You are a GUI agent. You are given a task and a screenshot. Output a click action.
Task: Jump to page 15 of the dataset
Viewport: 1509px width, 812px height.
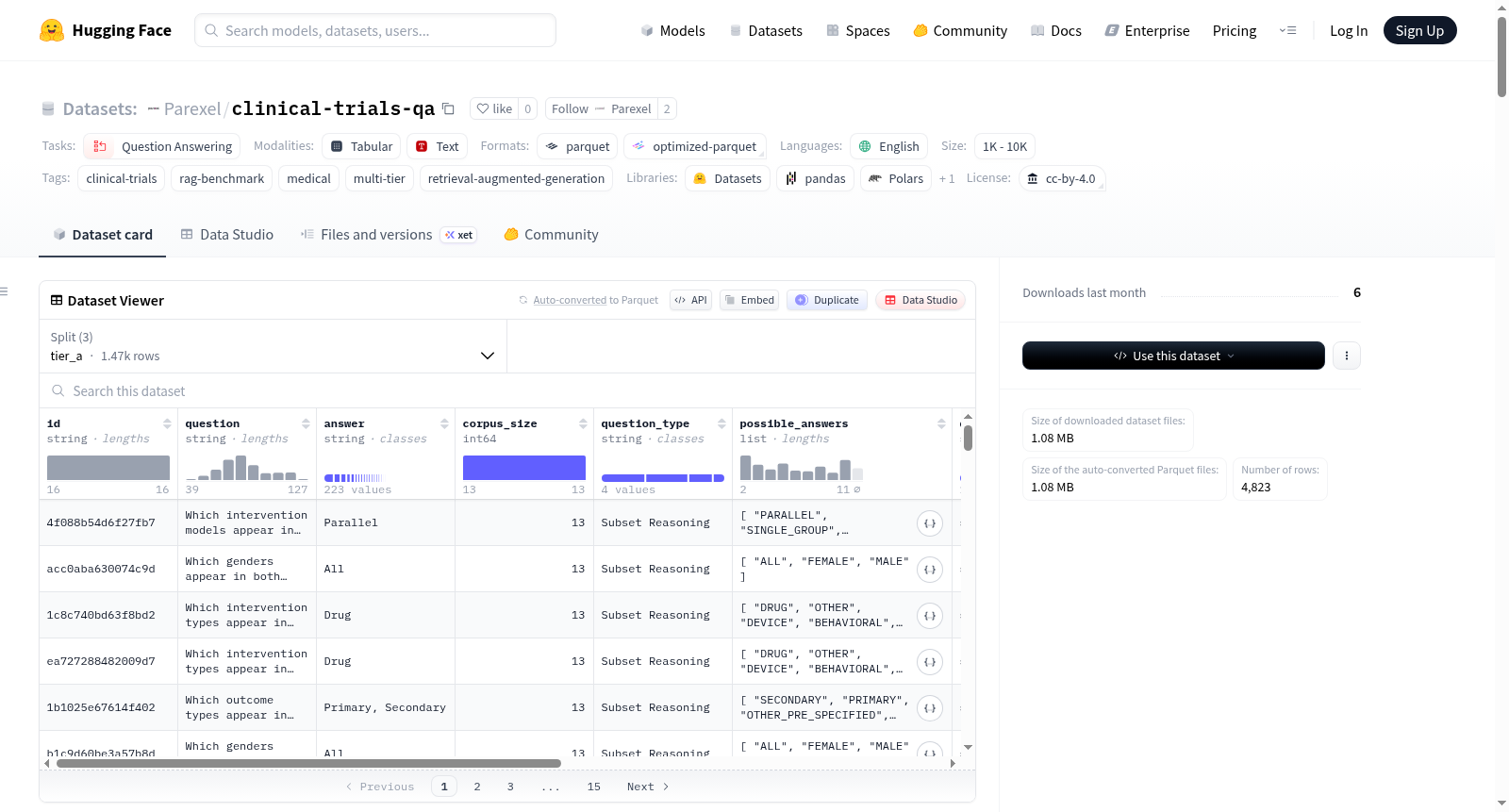pos(593,787)
